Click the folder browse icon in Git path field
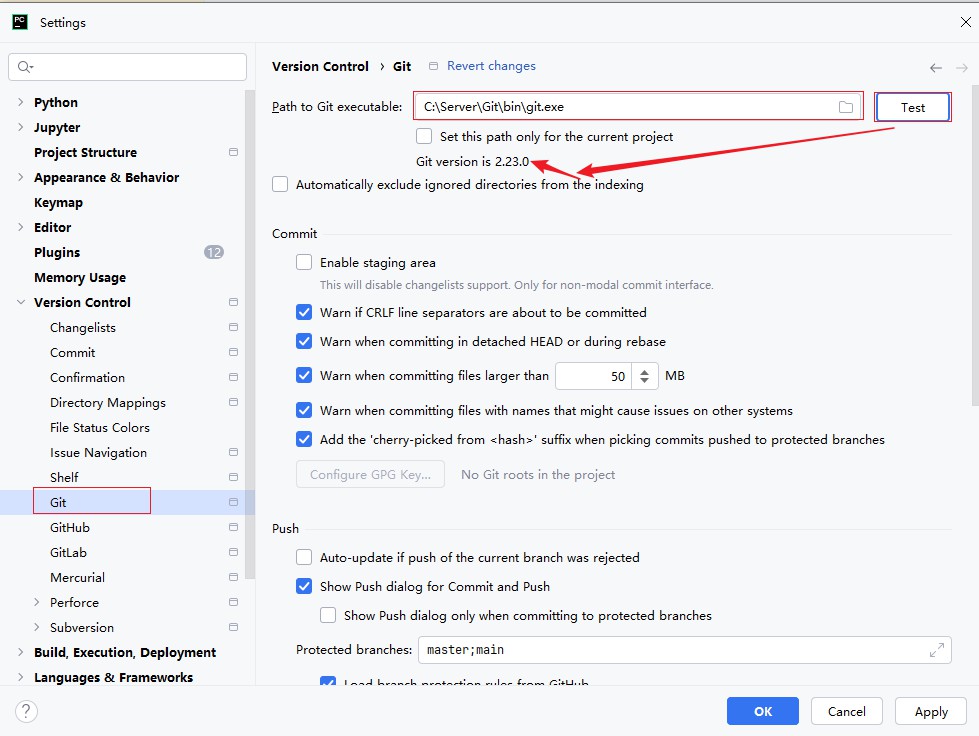 (845, 107)
